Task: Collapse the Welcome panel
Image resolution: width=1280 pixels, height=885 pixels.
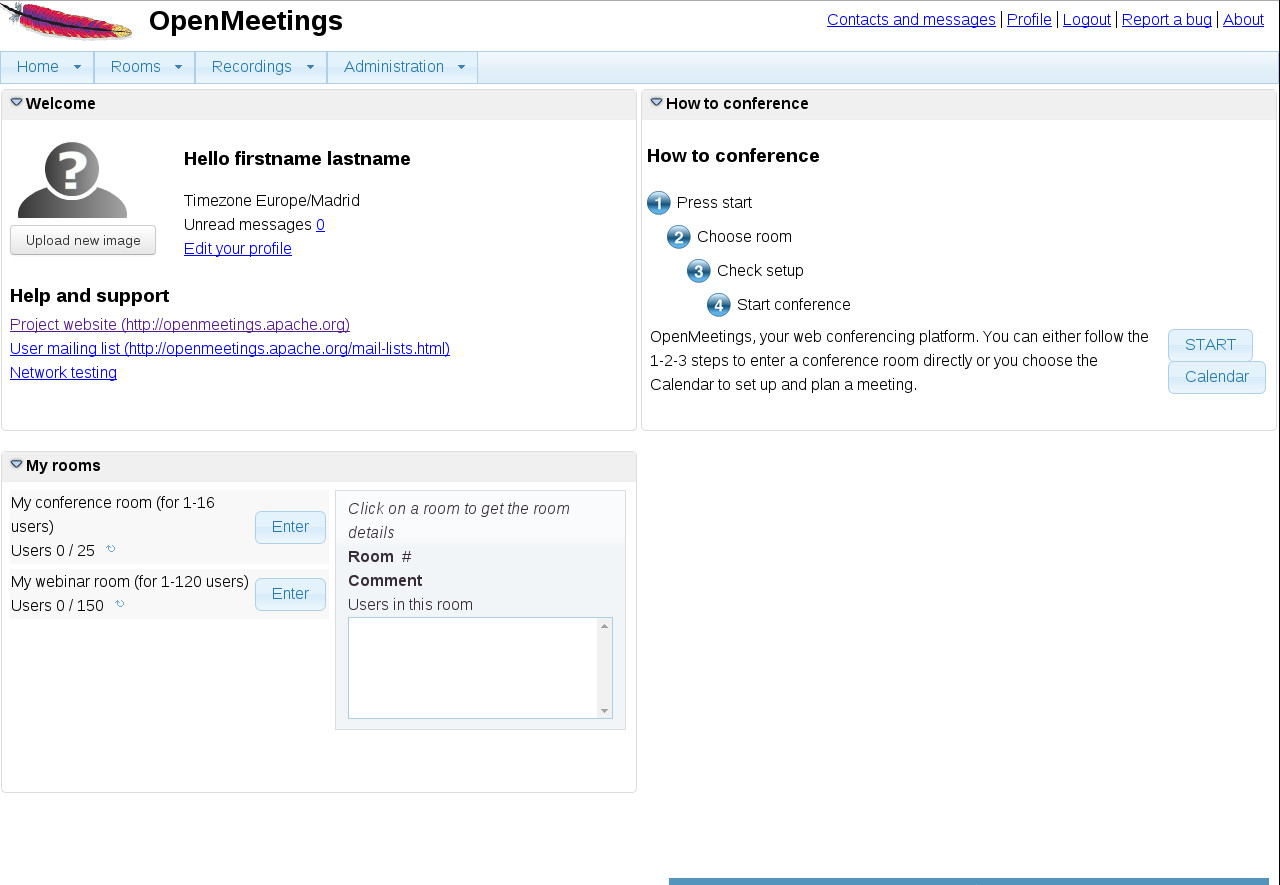Action: 17,102
